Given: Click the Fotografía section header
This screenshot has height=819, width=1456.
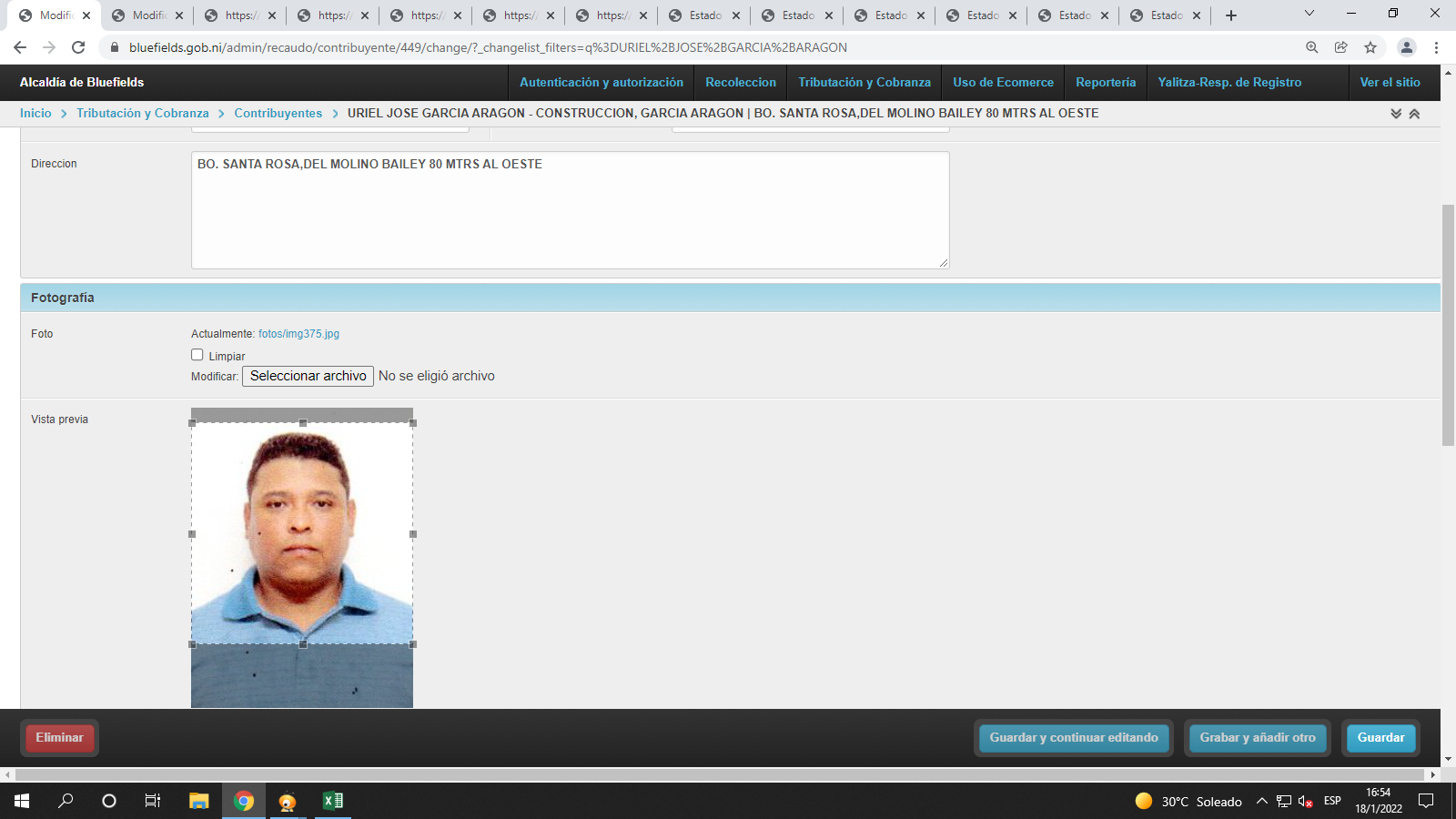Looking at the screenshot, I should [x=730, y=298].
